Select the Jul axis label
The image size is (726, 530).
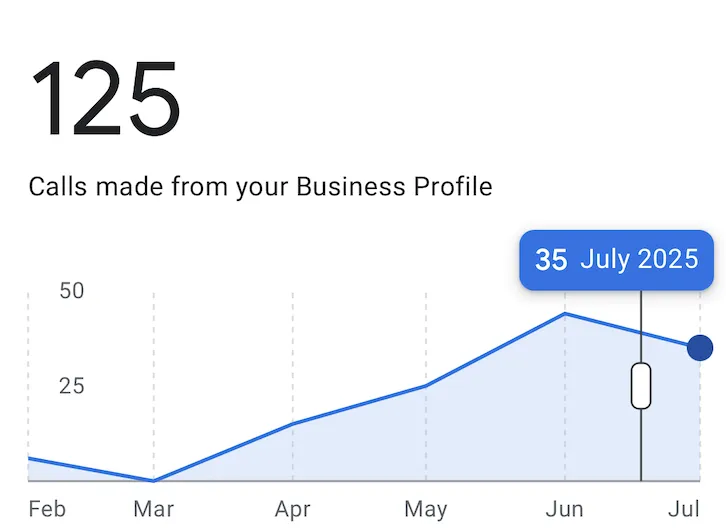(x=684, y=509)
